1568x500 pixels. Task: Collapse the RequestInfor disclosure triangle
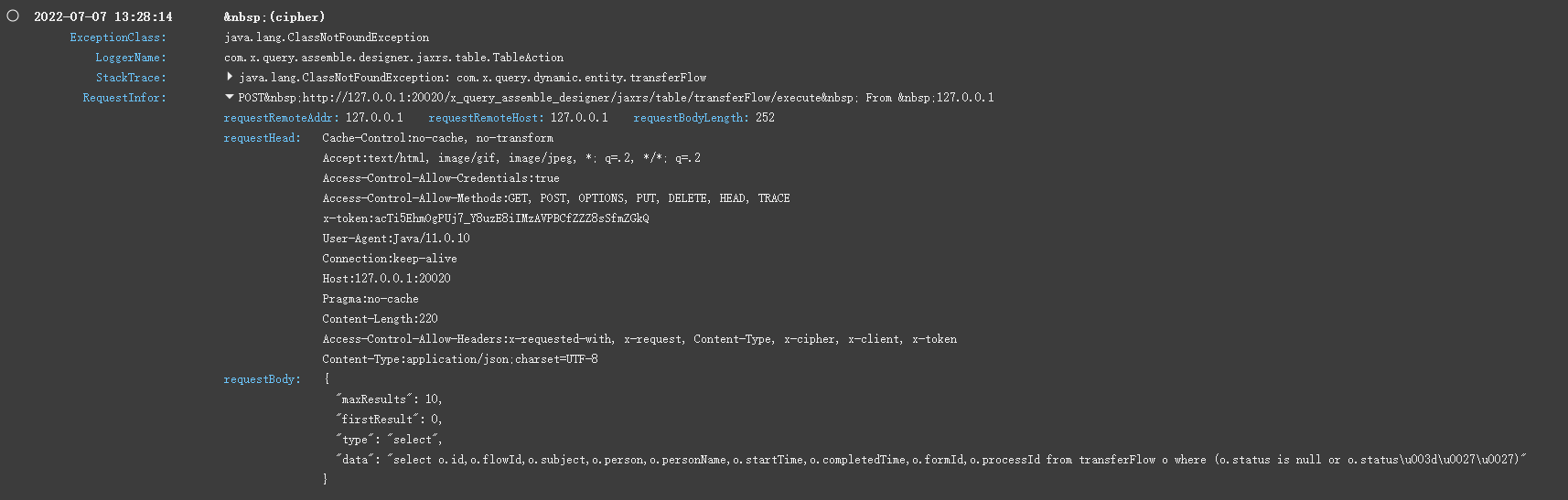[x=230, y=97]
